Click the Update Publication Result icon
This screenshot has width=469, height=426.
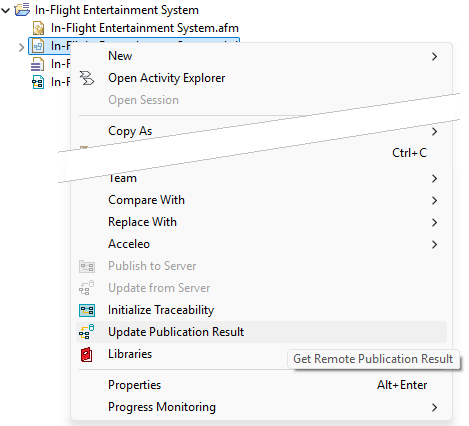click(x=87, y=332)
